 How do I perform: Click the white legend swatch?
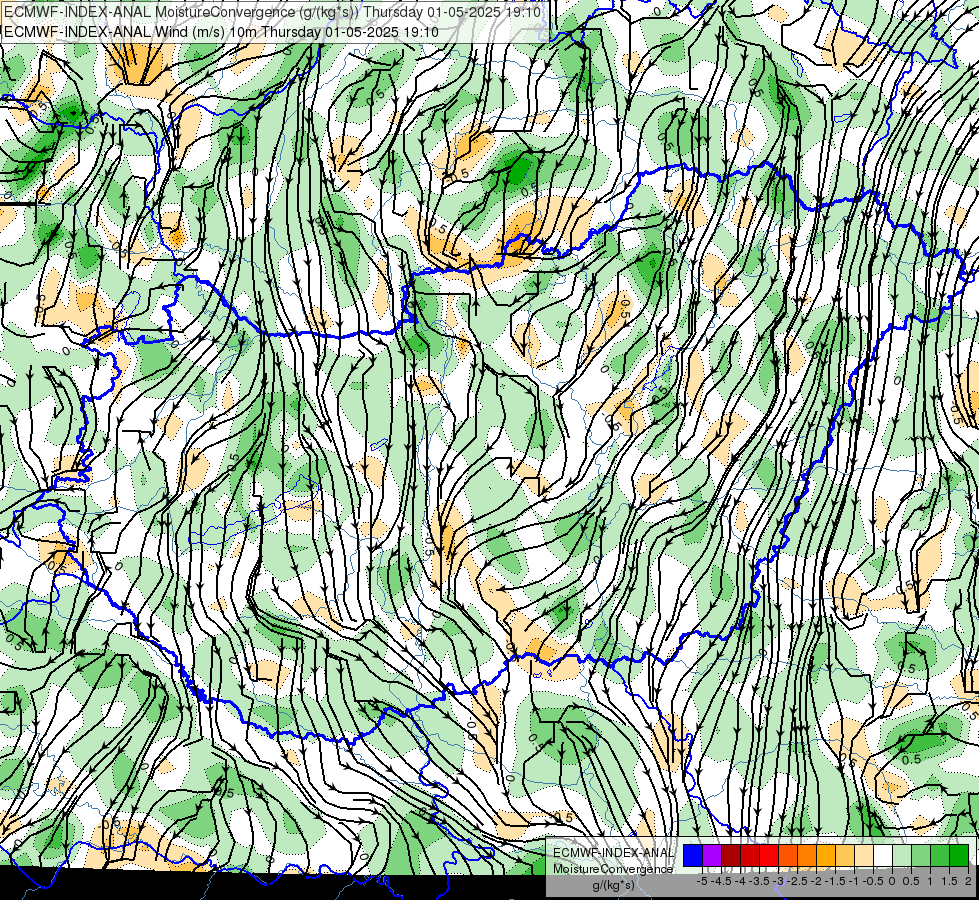point(883,856)
